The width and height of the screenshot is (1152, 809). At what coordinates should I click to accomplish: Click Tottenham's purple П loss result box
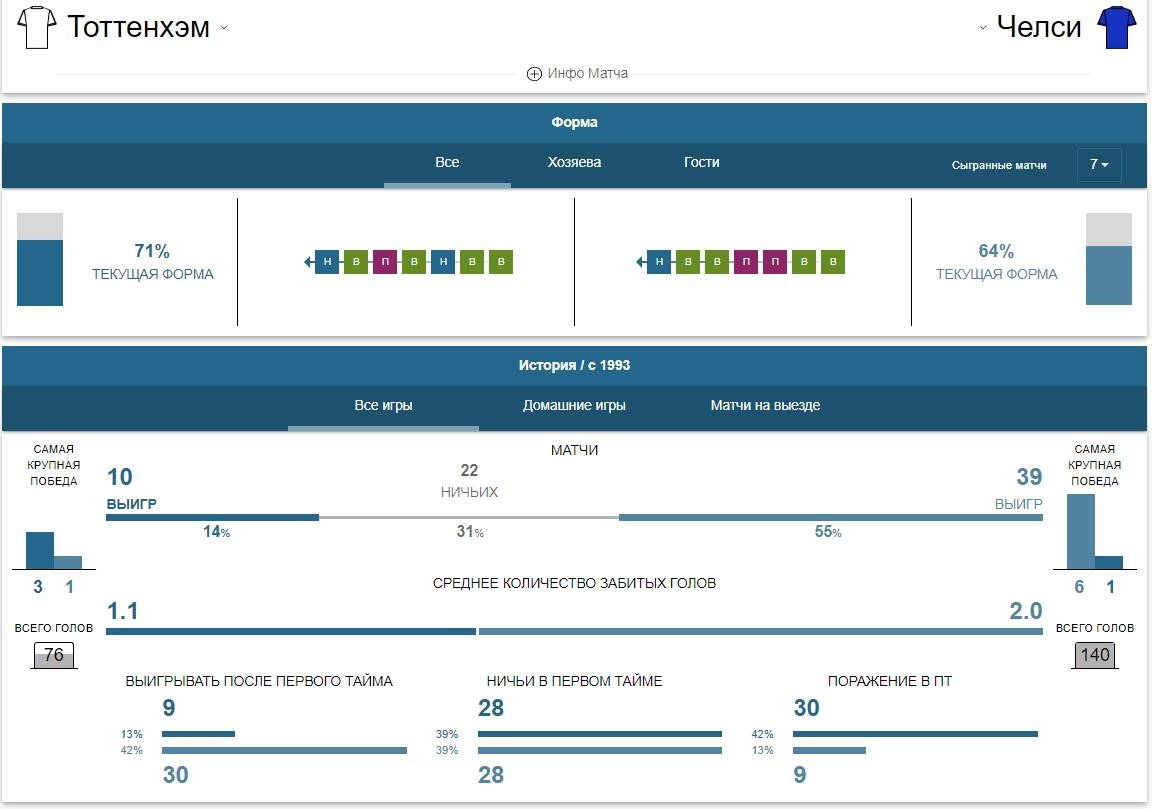point(385,262)
